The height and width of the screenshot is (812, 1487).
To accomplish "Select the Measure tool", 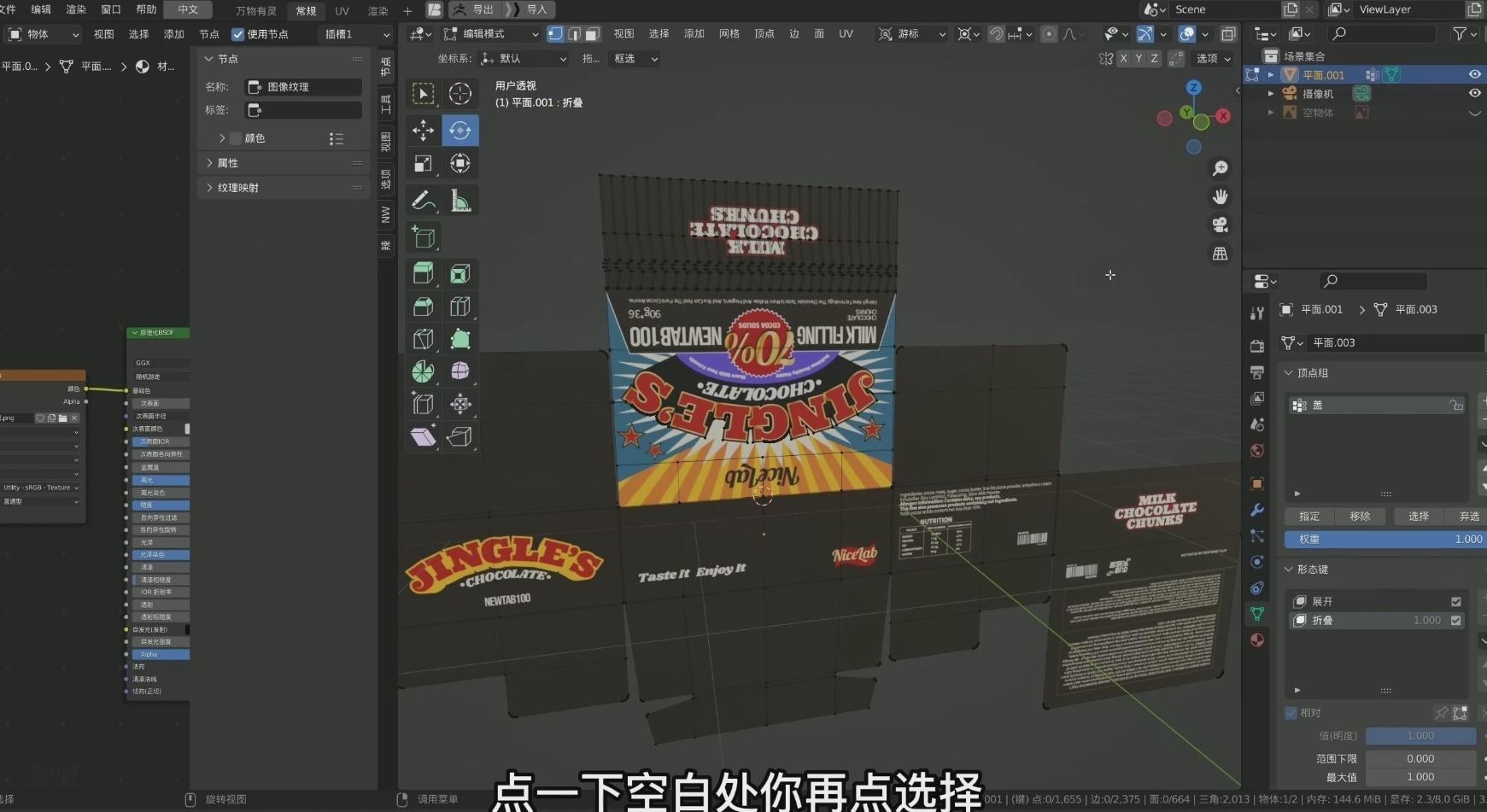I will coord(460,201).
